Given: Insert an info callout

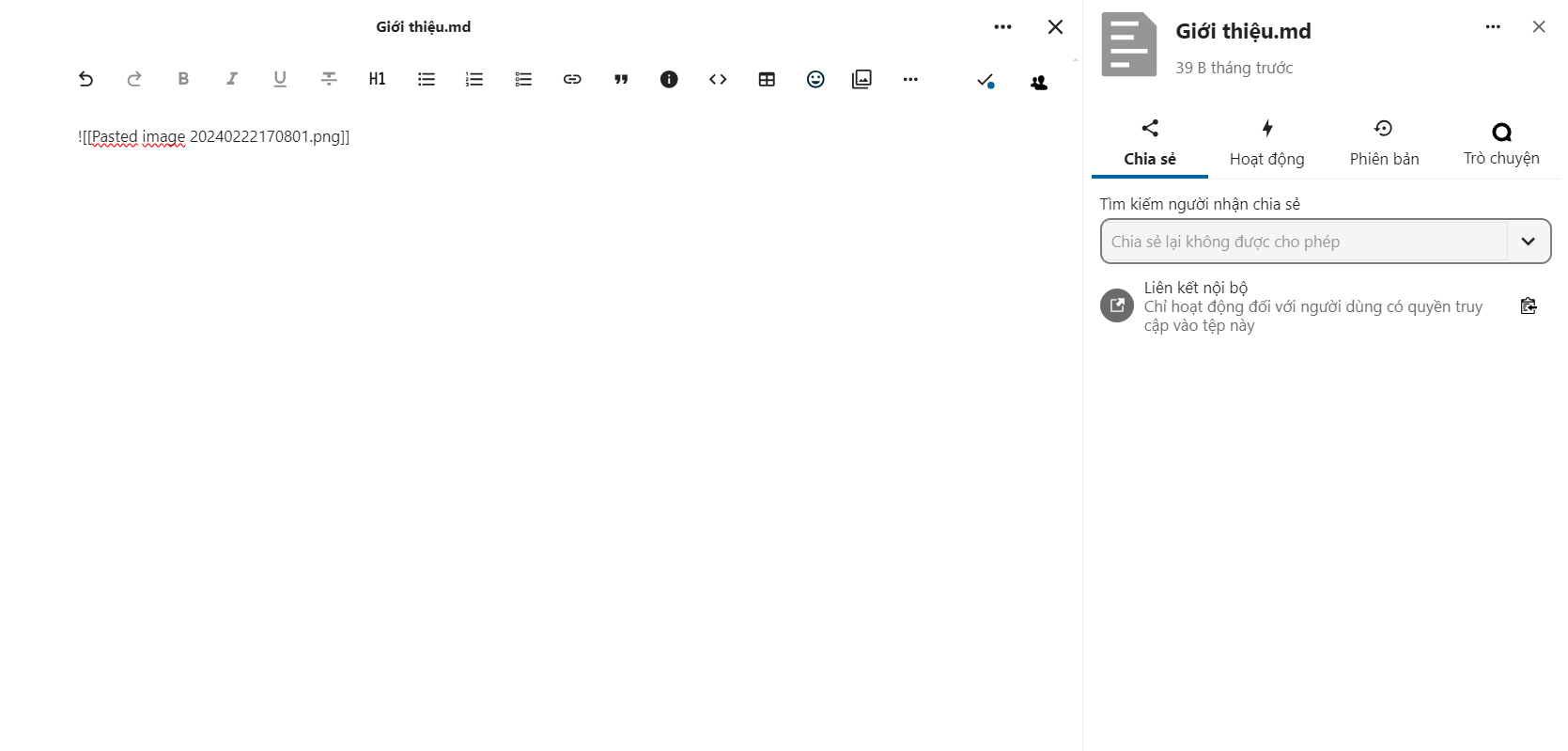Looking at the screenshot, I should (x=669, y=79).
